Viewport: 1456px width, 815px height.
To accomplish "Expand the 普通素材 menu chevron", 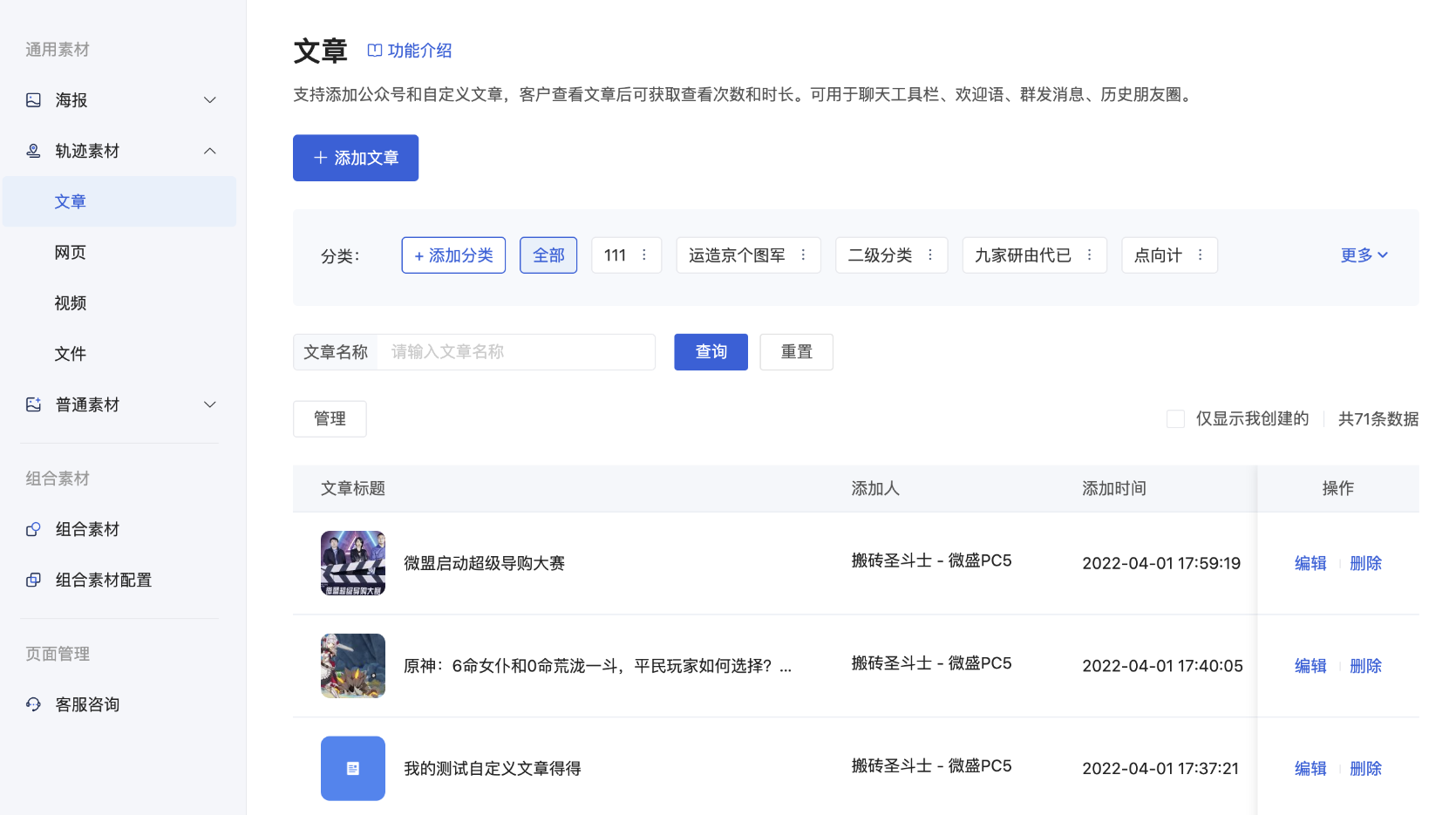I will [210, 404].
